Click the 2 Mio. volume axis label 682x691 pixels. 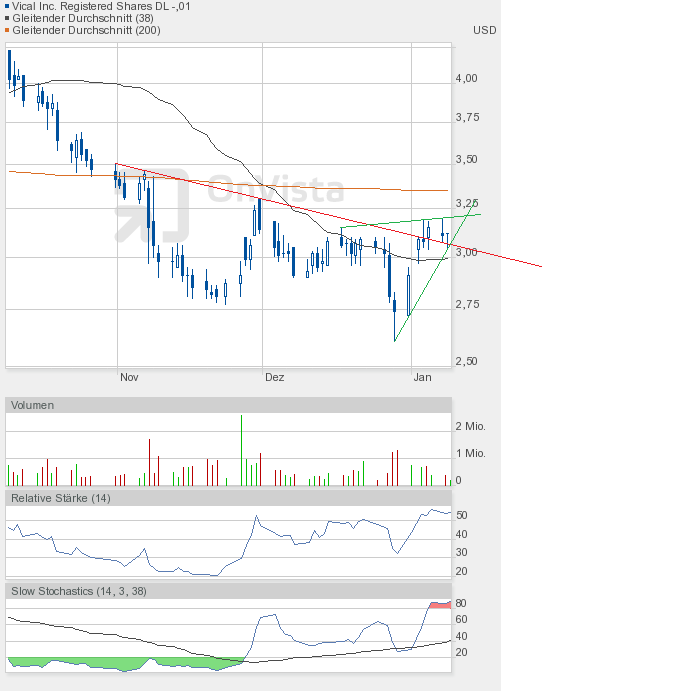[x=470, y=427]
